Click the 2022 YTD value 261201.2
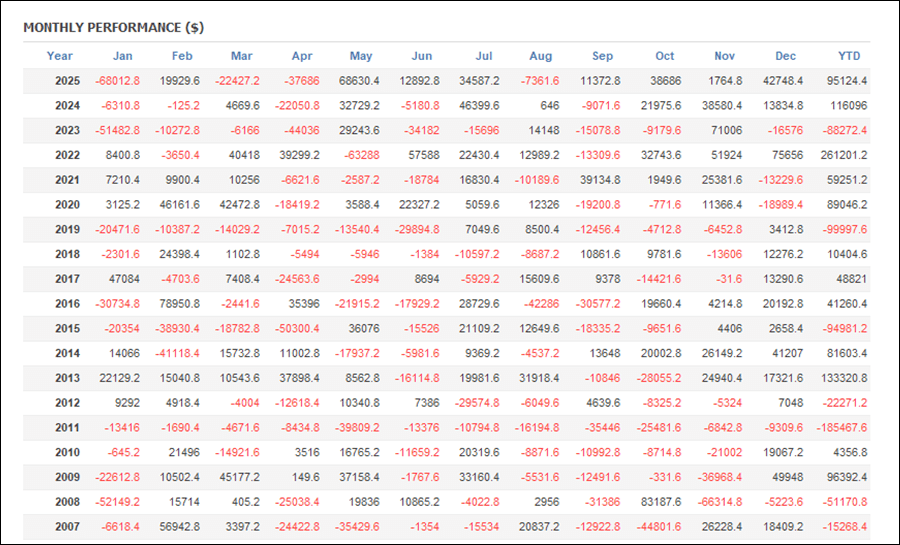Screen dimensions: 900x545 [x=844, y=155]
